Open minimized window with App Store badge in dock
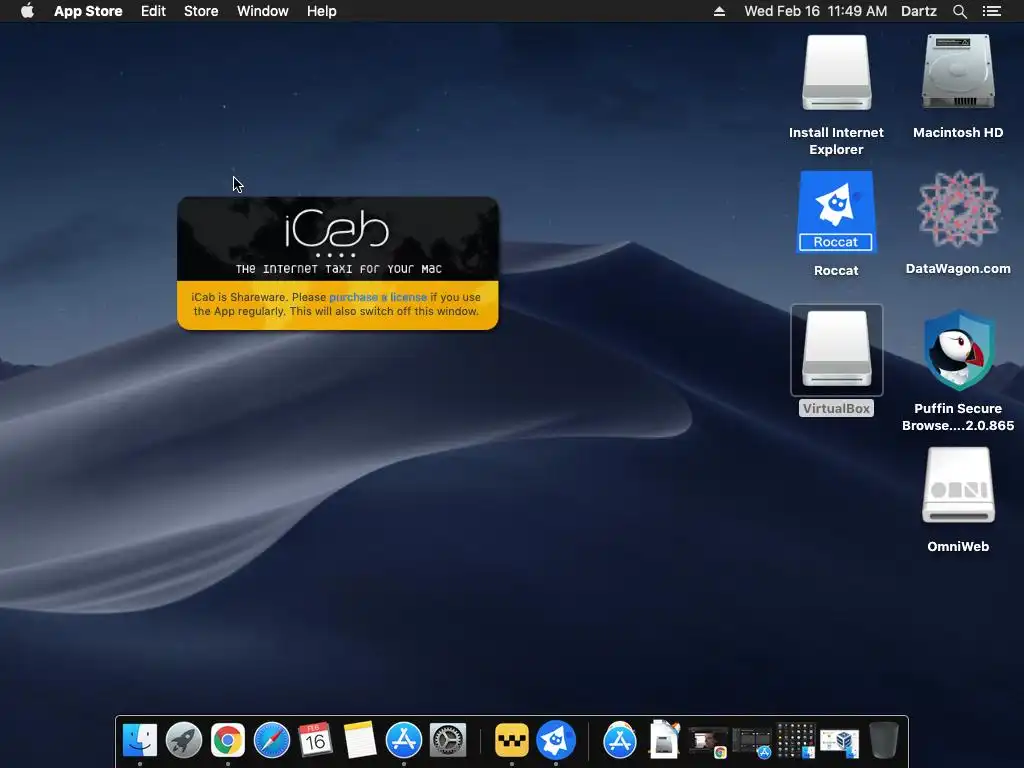Viewport: 1024px width, 768px height. pos(752,744)
